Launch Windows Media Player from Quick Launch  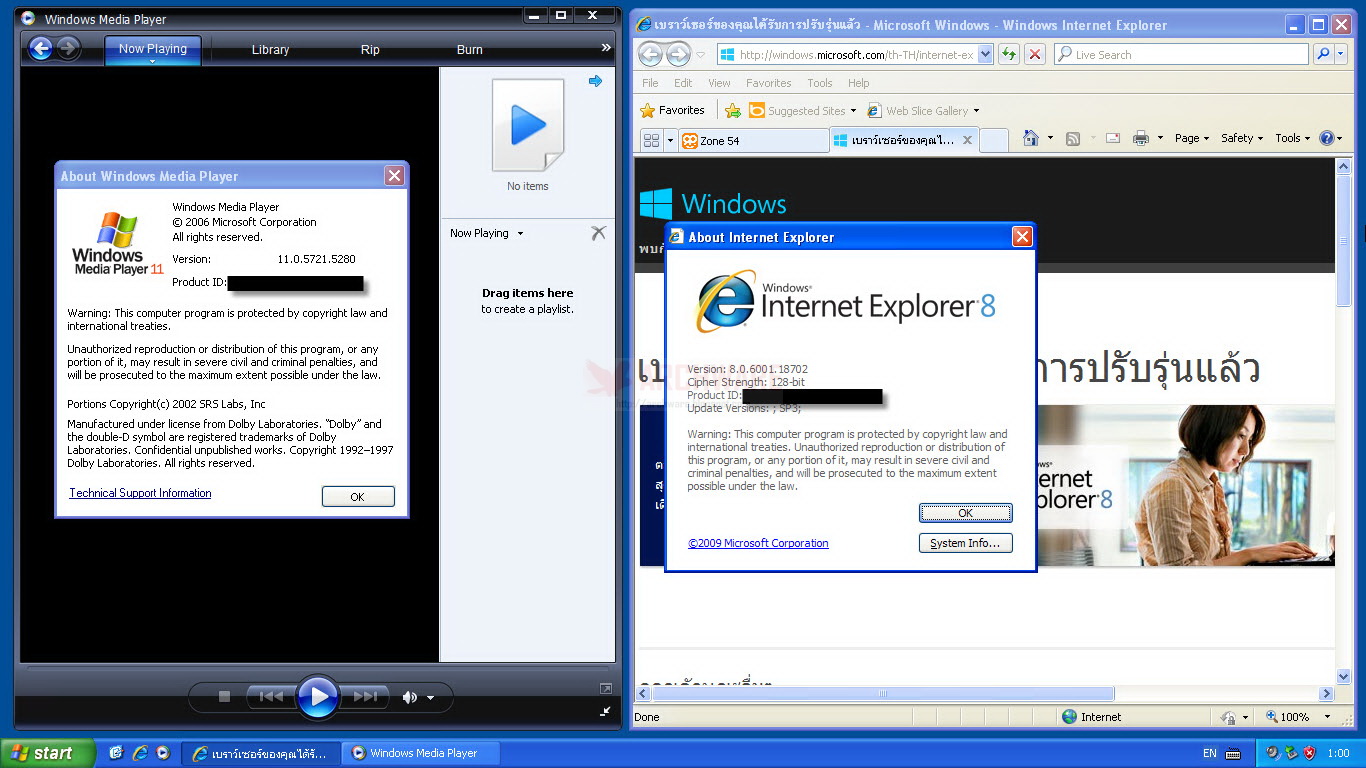(164, 753)
